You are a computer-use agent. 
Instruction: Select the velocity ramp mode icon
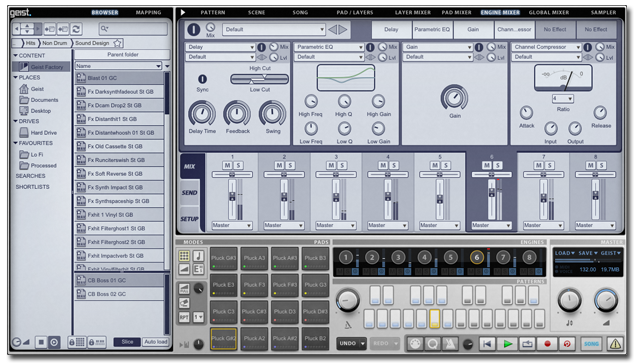coord(184,269)
